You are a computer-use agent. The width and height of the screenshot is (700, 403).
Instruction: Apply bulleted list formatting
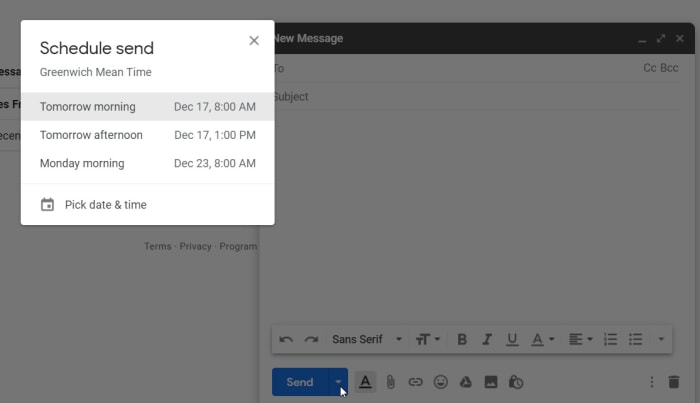(635, 340)
